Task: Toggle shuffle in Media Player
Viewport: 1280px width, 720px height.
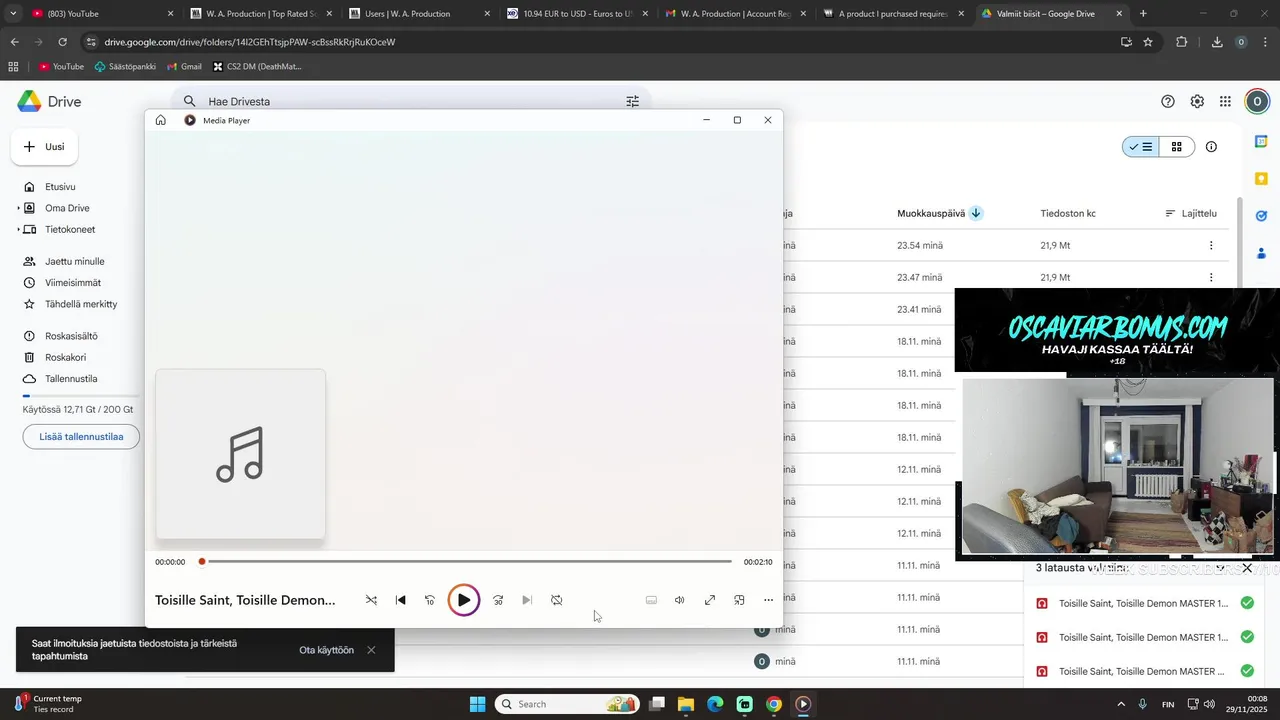Action: [x=371, y=600]
